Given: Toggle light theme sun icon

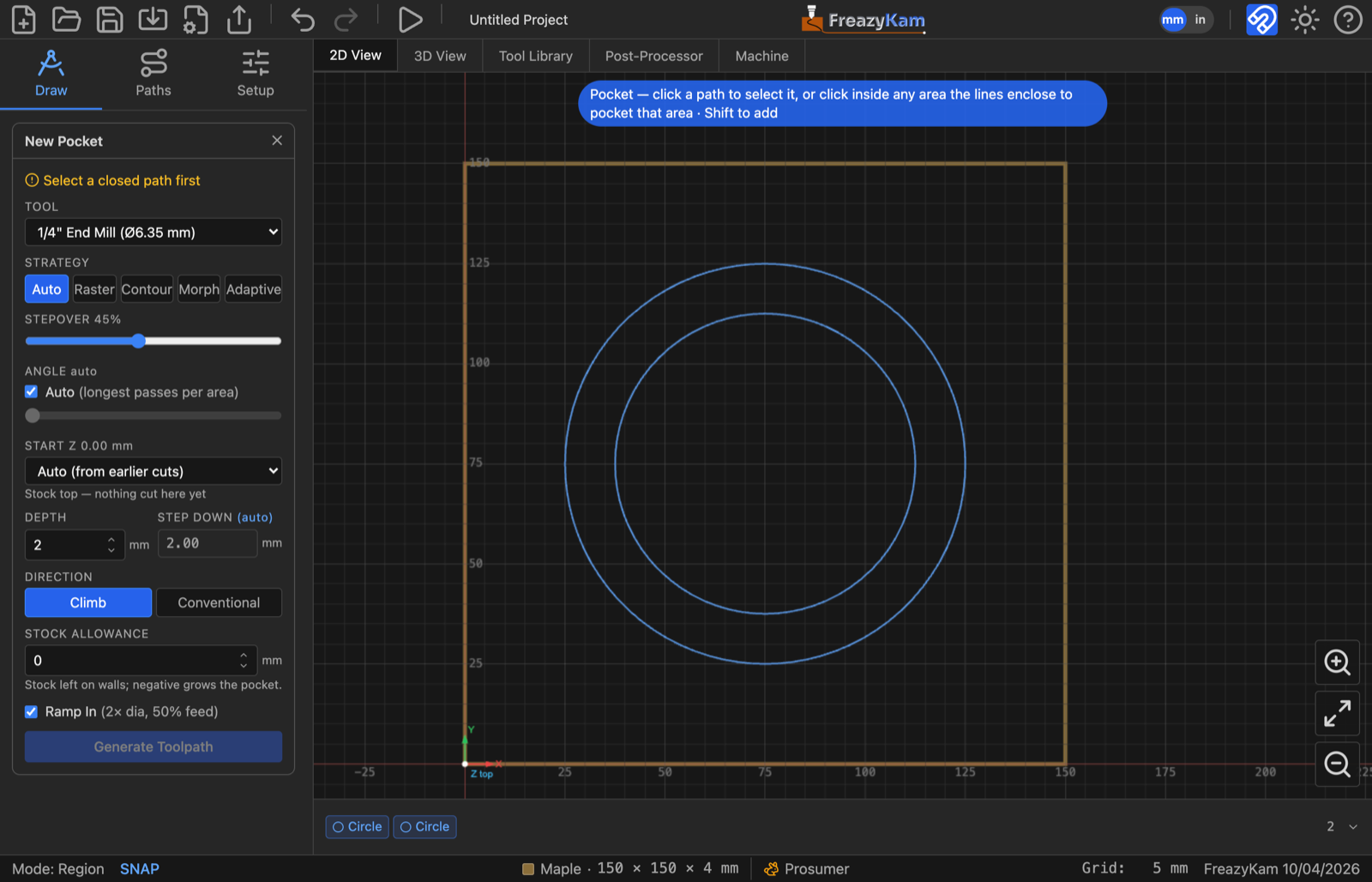Looking at the screenshot, I should click(x=1305, y=19).
